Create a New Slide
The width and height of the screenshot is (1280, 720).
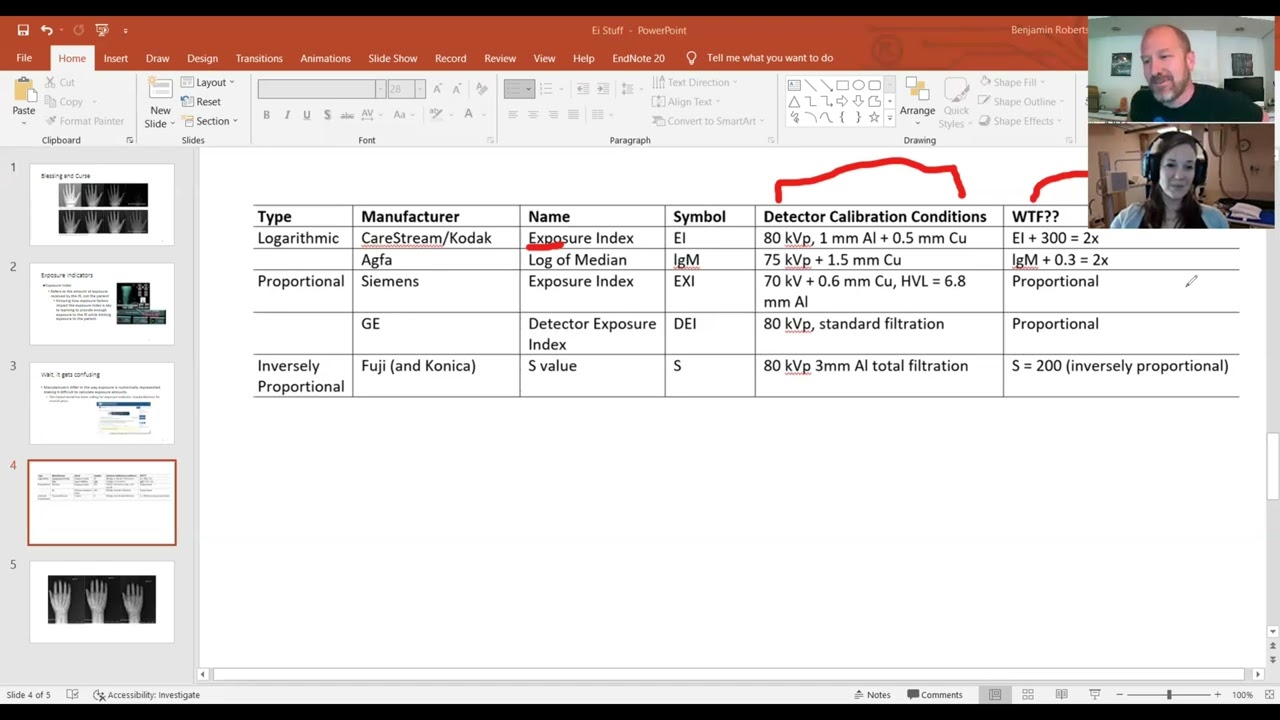160,103
